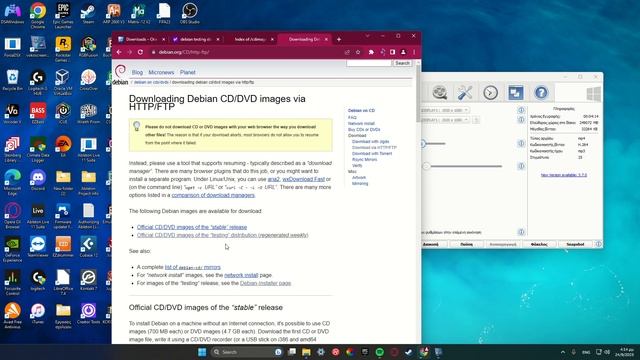Switch to Downloads tab in Chrome
640x360 pixels.
point(141,40)
